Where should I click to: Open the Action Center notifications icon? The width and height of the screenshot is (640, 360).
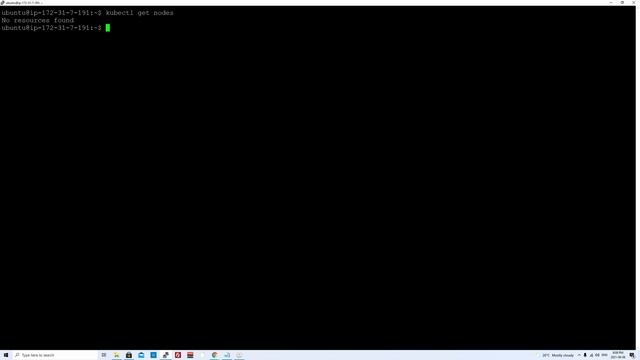632,356
